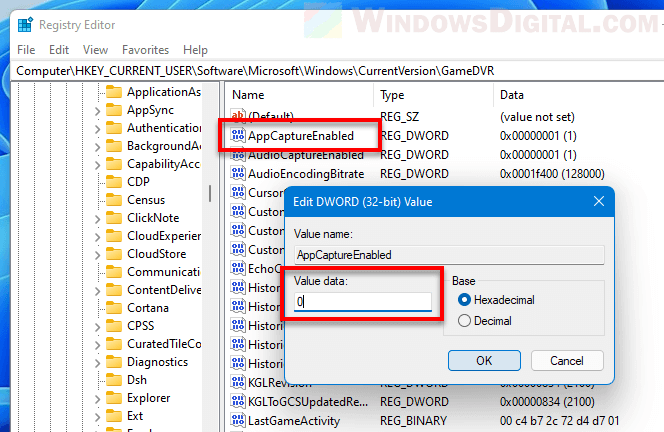Click AppCaptureEnabled REG_DWORD type cell
The width and height of the screenshot is (664, 432).
(x=414, y=136)
